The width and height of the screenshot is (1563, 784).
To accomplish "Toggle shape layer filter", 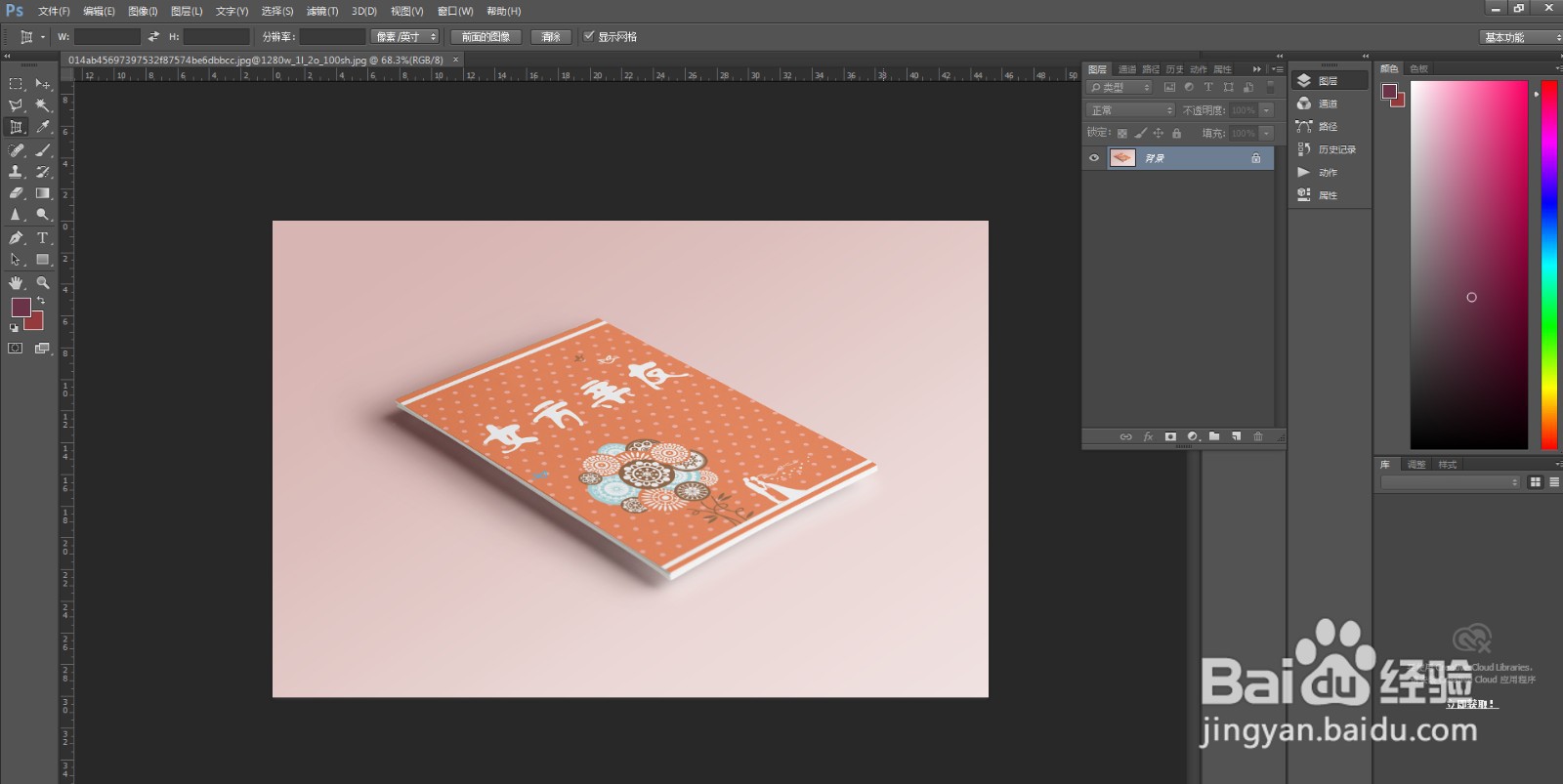I will (1228, 87).
